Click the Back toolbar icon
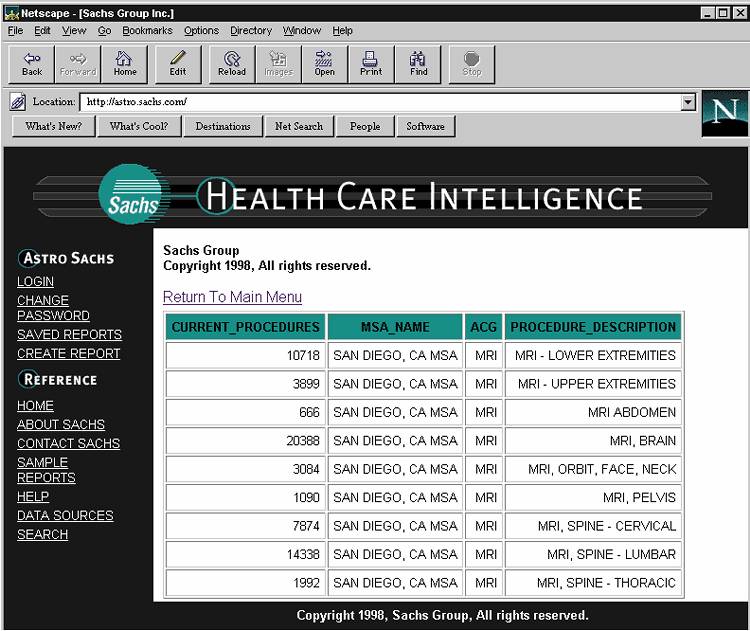The height and width of the screenshot is (631, 750). coord(32,64)
